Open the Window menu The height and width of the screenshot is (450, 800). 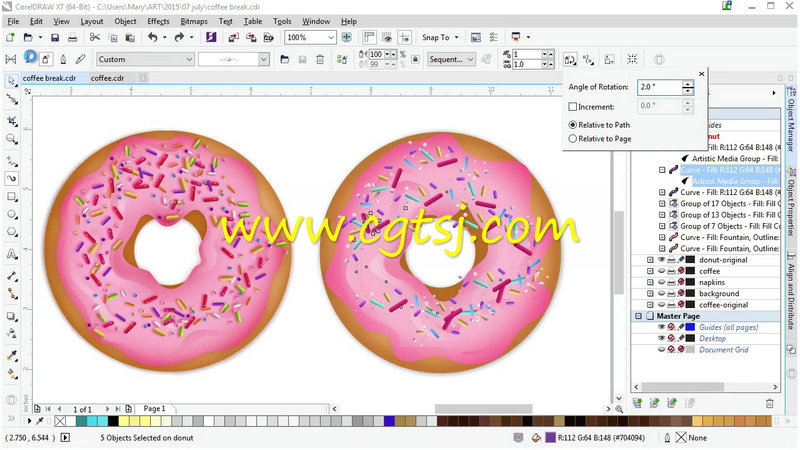click(316, 21)
